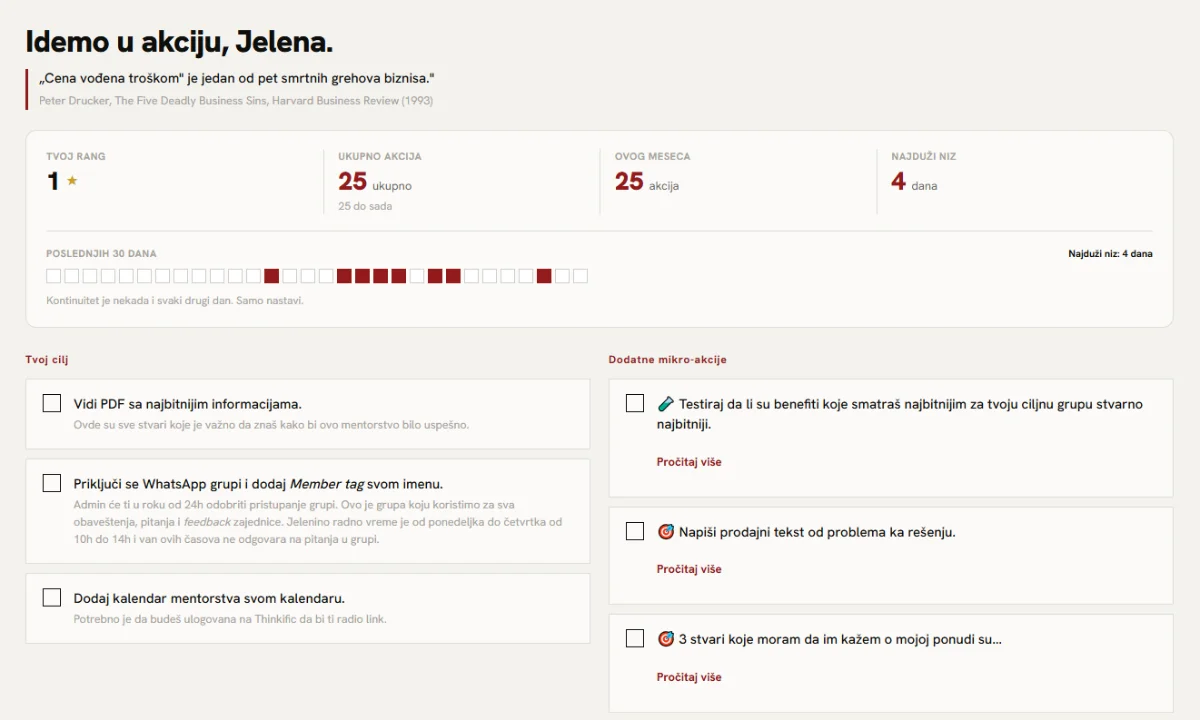Click the '4 dana' longest streak value

[914, 182]
